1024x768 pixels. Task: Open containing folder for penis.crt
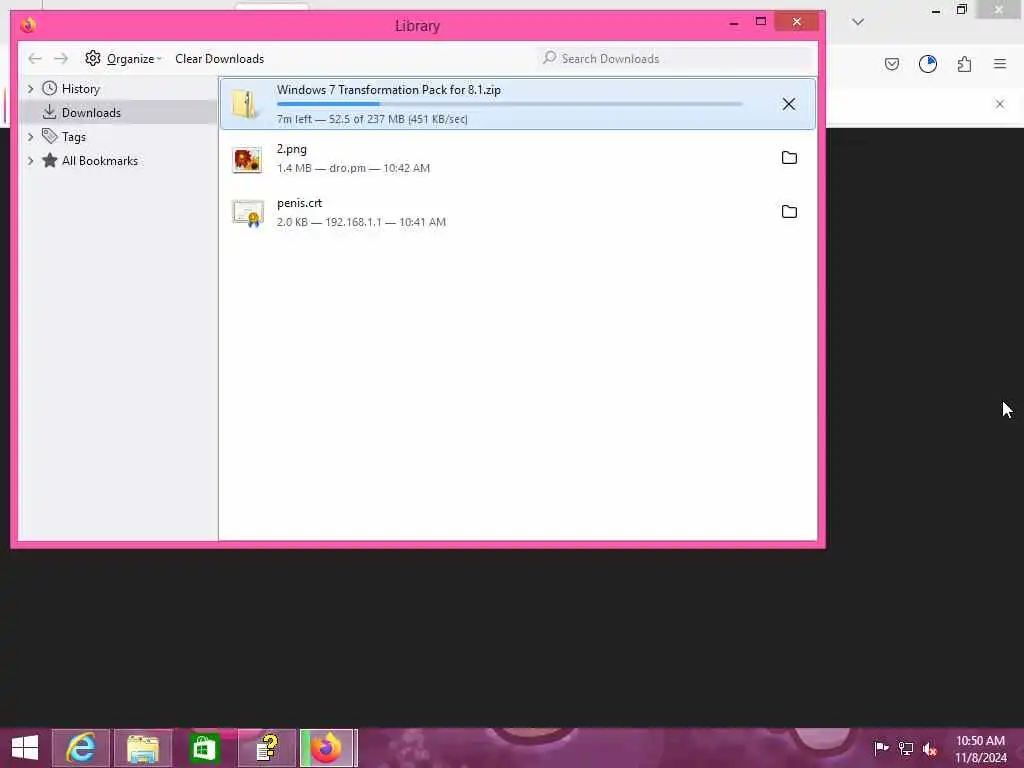pyautogui.click(x=789, y=211)
